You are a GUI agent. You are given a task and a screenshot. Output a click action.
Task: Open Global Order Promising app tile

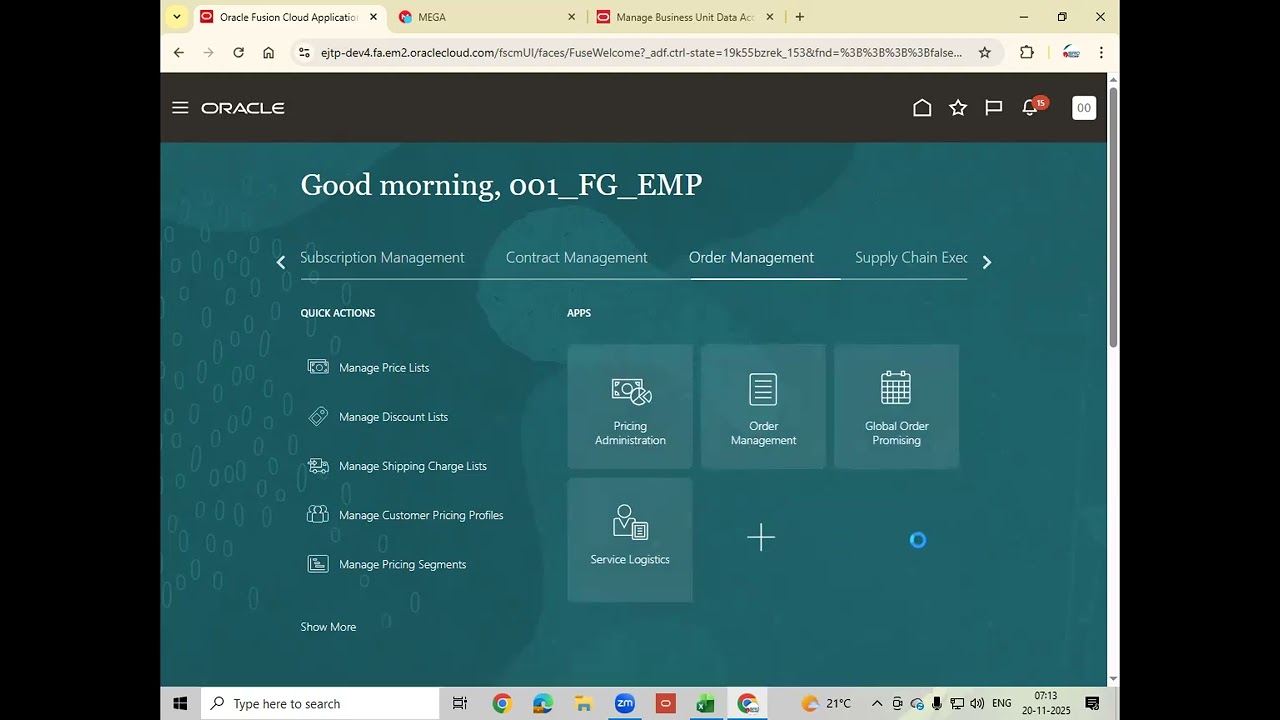(x=896, y=407)
